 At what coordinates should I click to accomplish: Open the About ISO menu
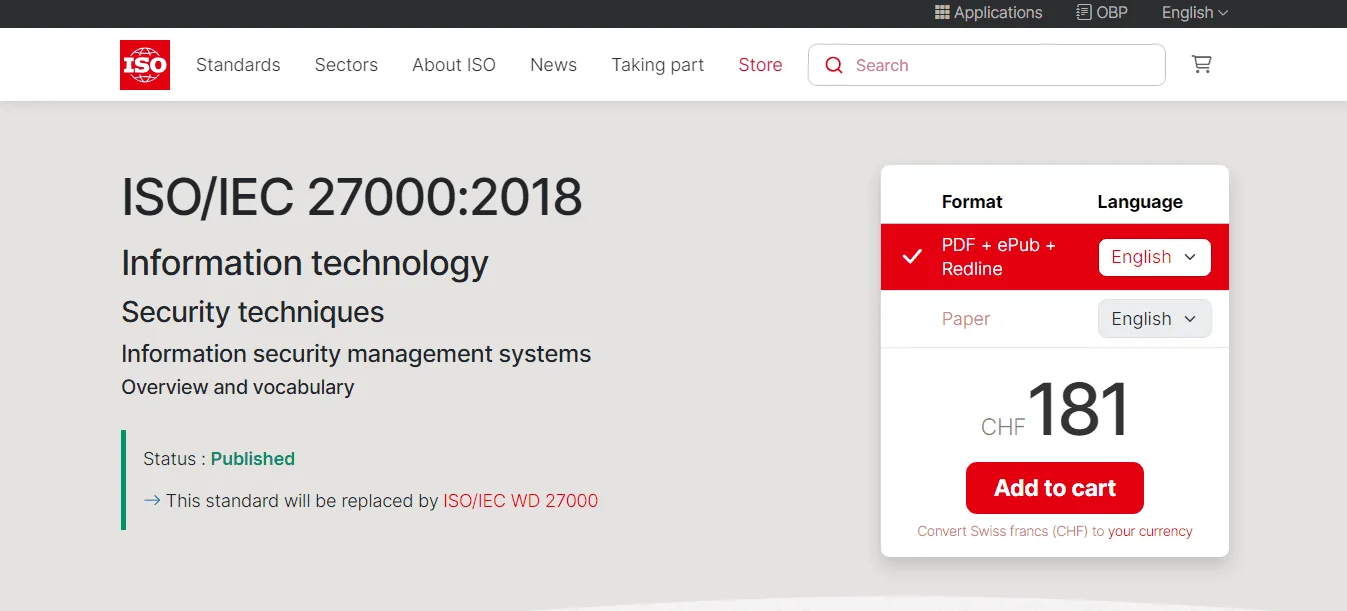(454, 65)
